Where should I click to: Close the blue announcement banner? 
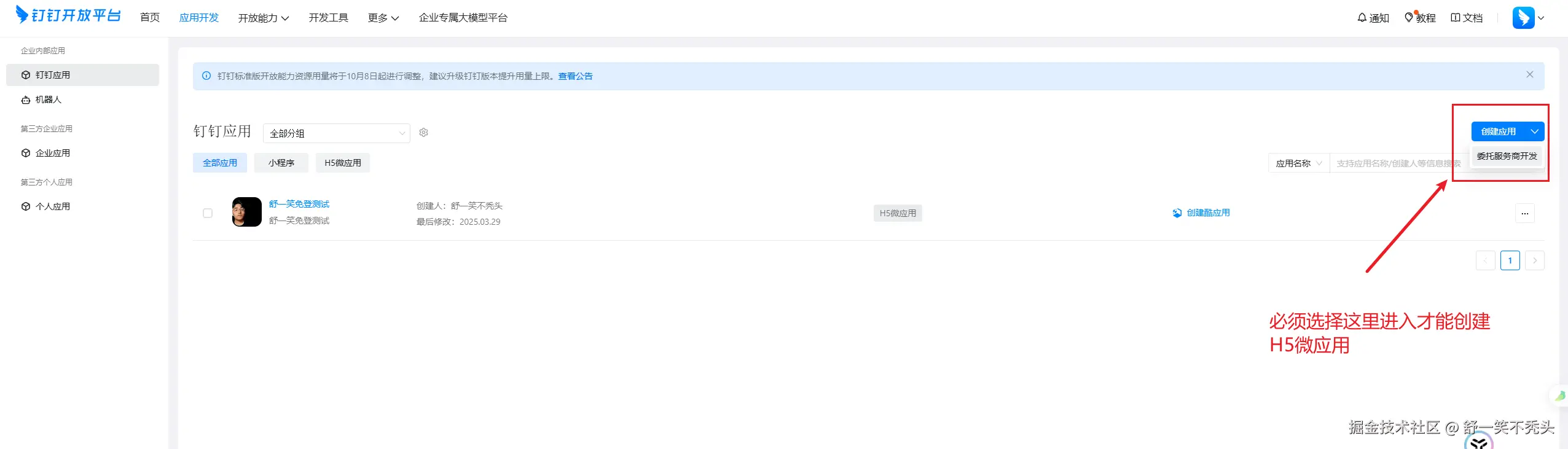coord(1529,75)
